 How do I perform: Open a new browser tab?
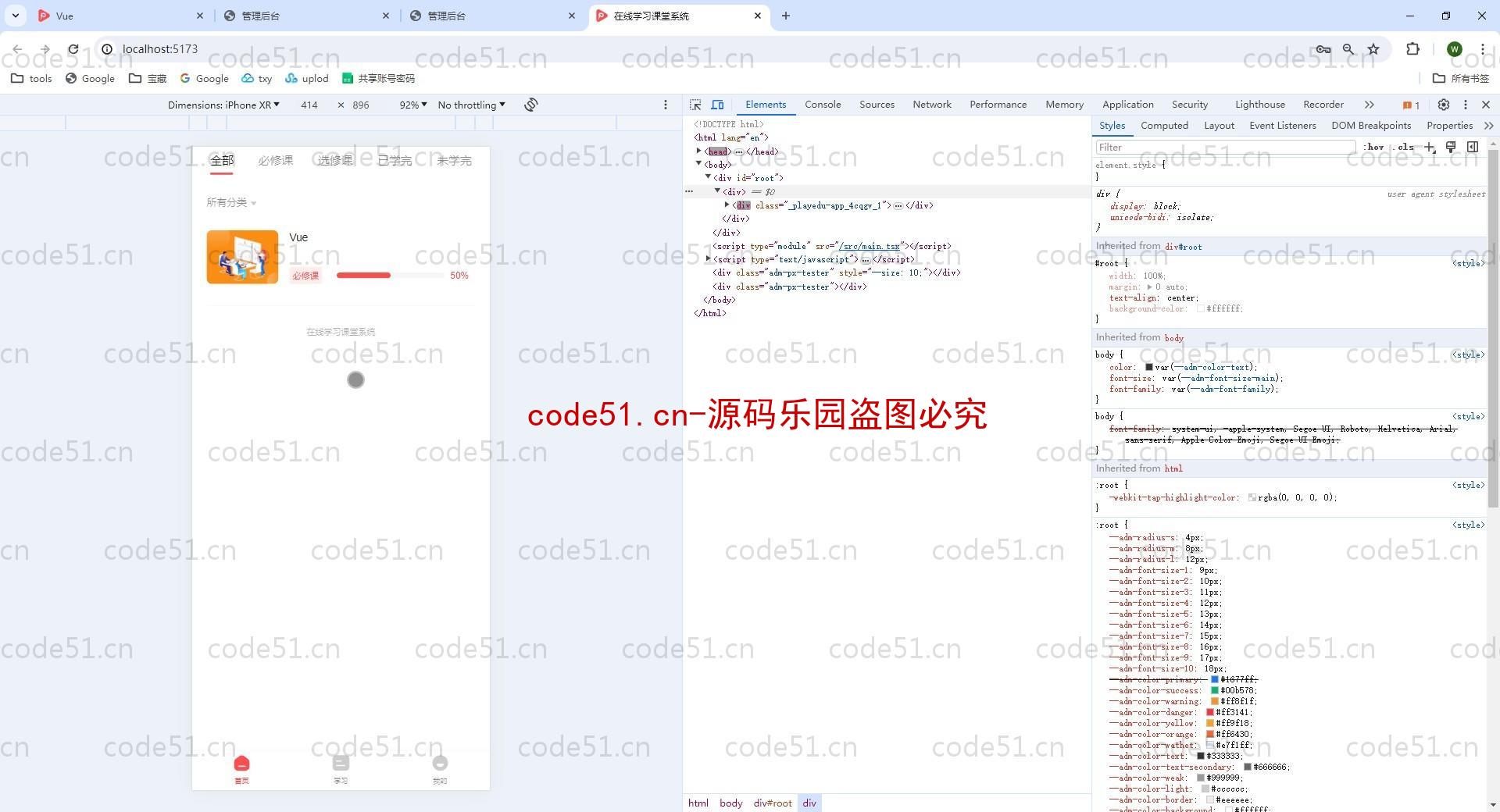click(786, 16)
